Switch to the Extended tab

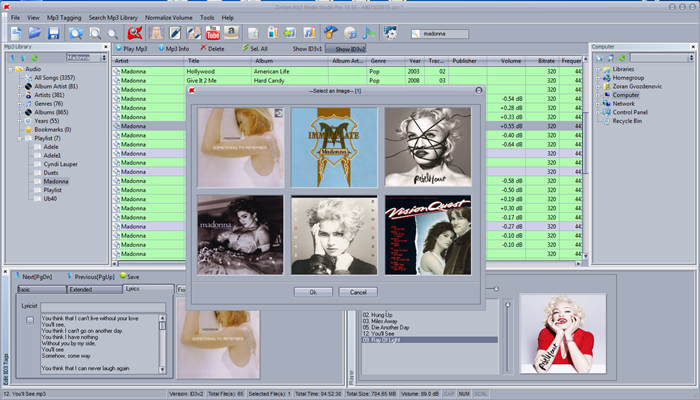[x=95, y=289]
